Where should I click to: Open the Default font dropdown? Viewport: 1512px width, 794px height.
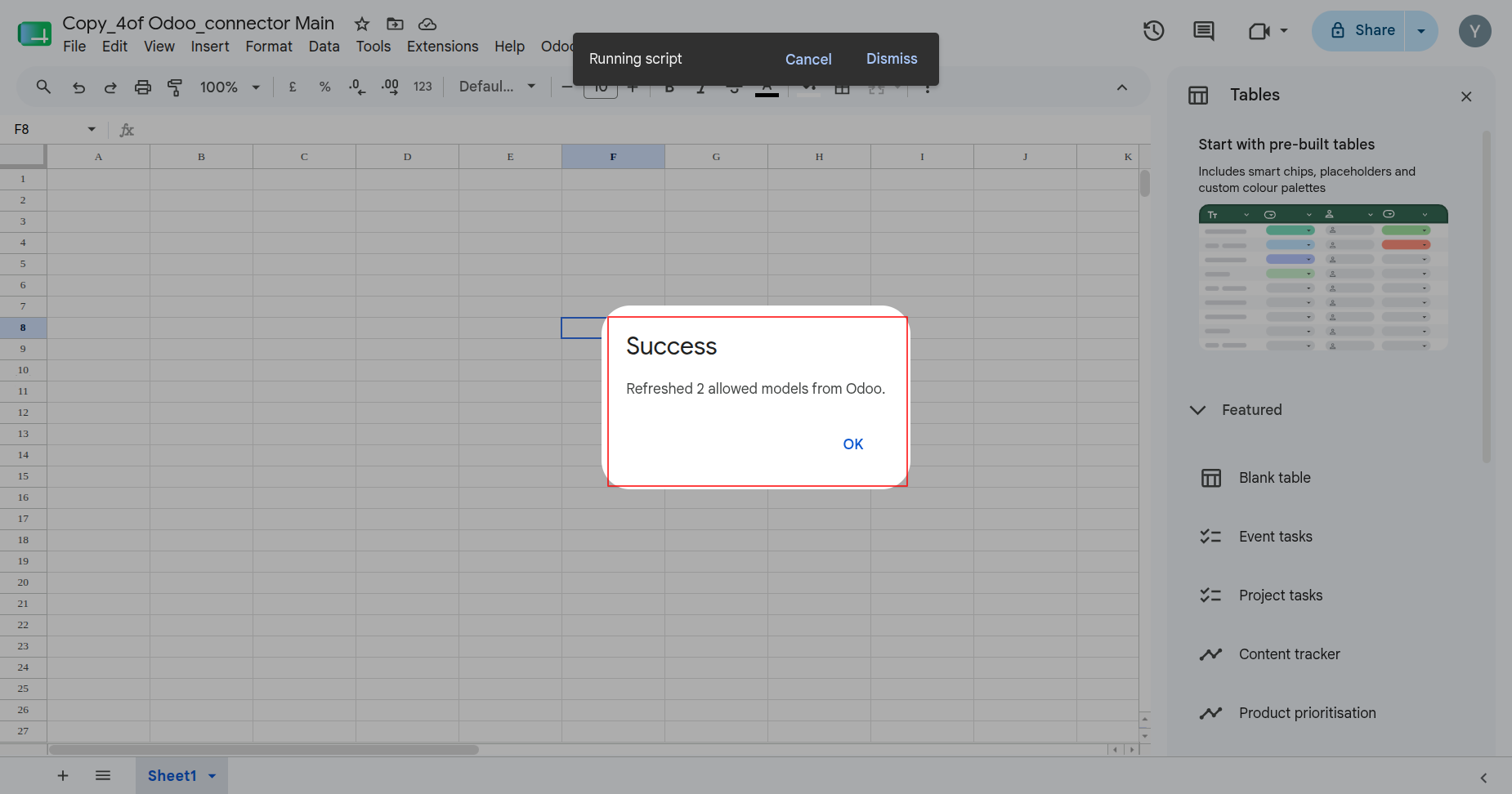[497, 87]
